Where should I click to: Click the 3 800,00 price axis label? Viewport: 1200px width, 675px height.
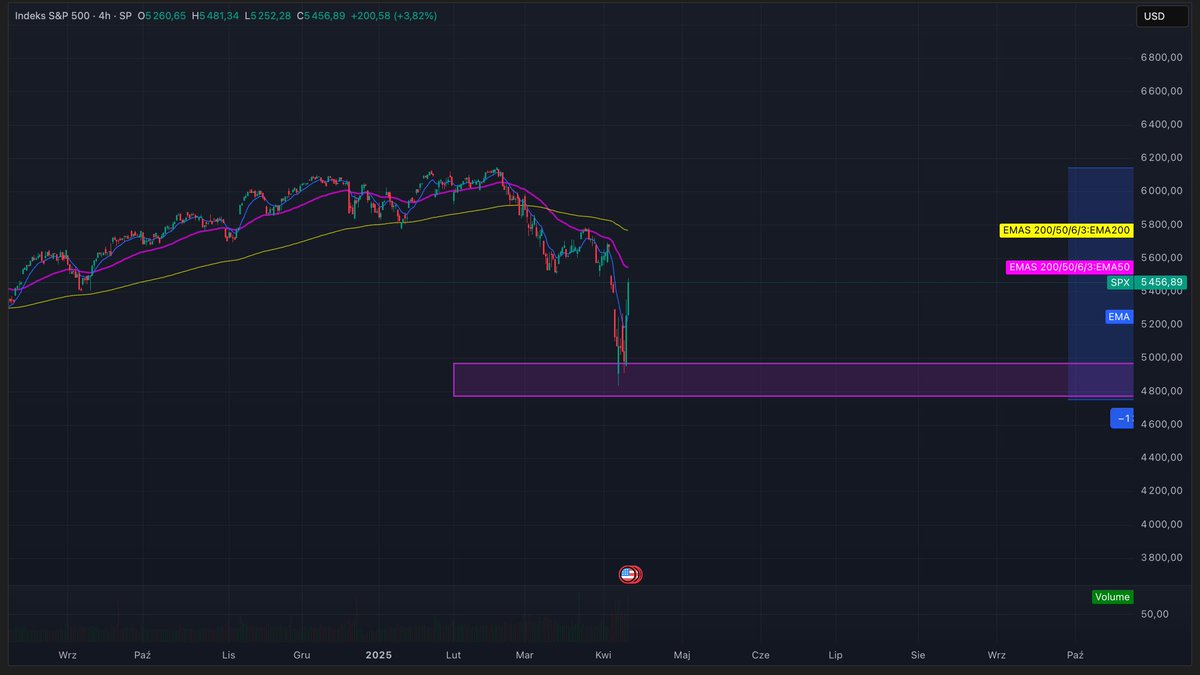click(1162, 557)
